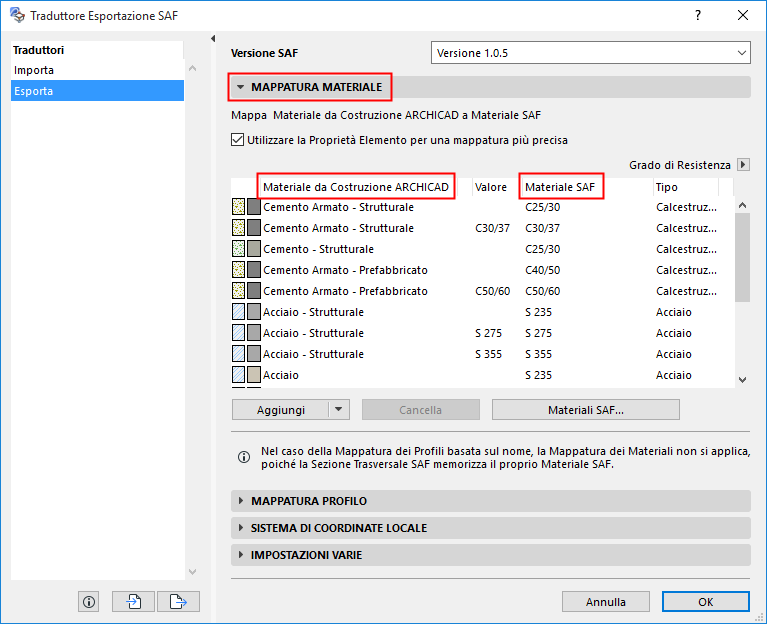
Task: Click the Traduttori list scroll-down arrow
Action: (193, 571)
